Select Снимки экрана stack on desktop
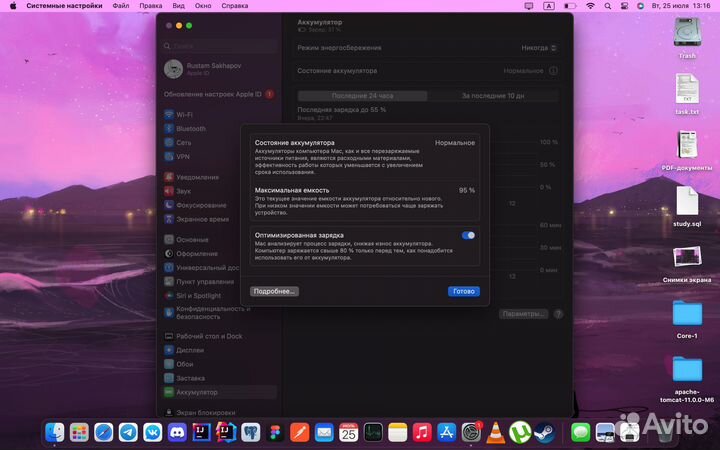The height and width of the screenshot is (450, 720). pos(687,263)
